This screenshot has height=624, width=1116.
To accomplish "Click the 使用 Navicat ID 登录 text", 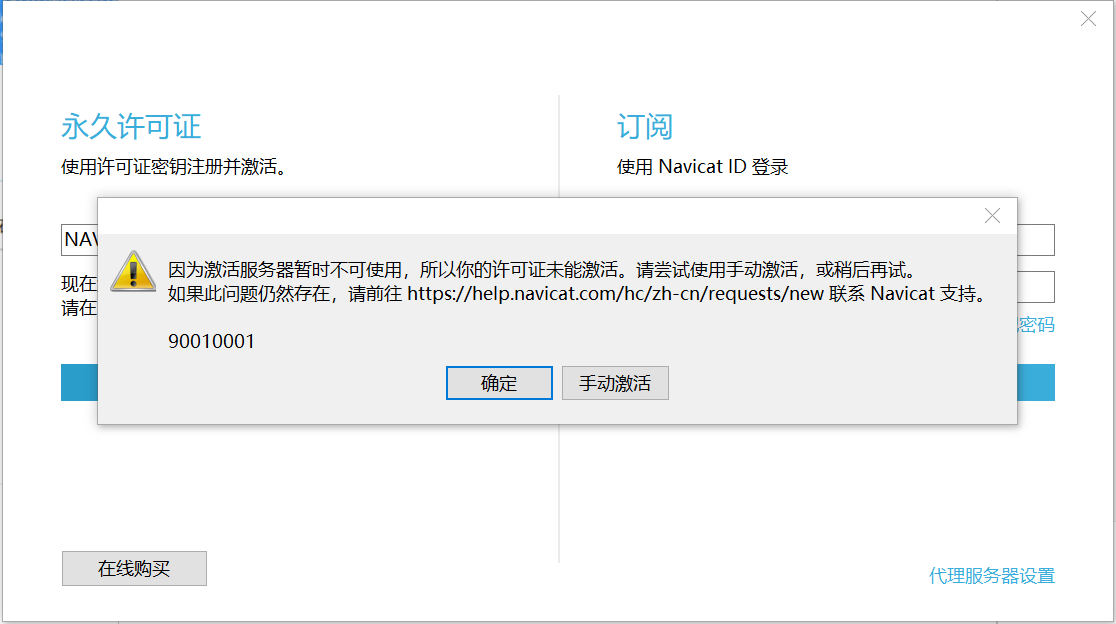I will tap(702, 166).
